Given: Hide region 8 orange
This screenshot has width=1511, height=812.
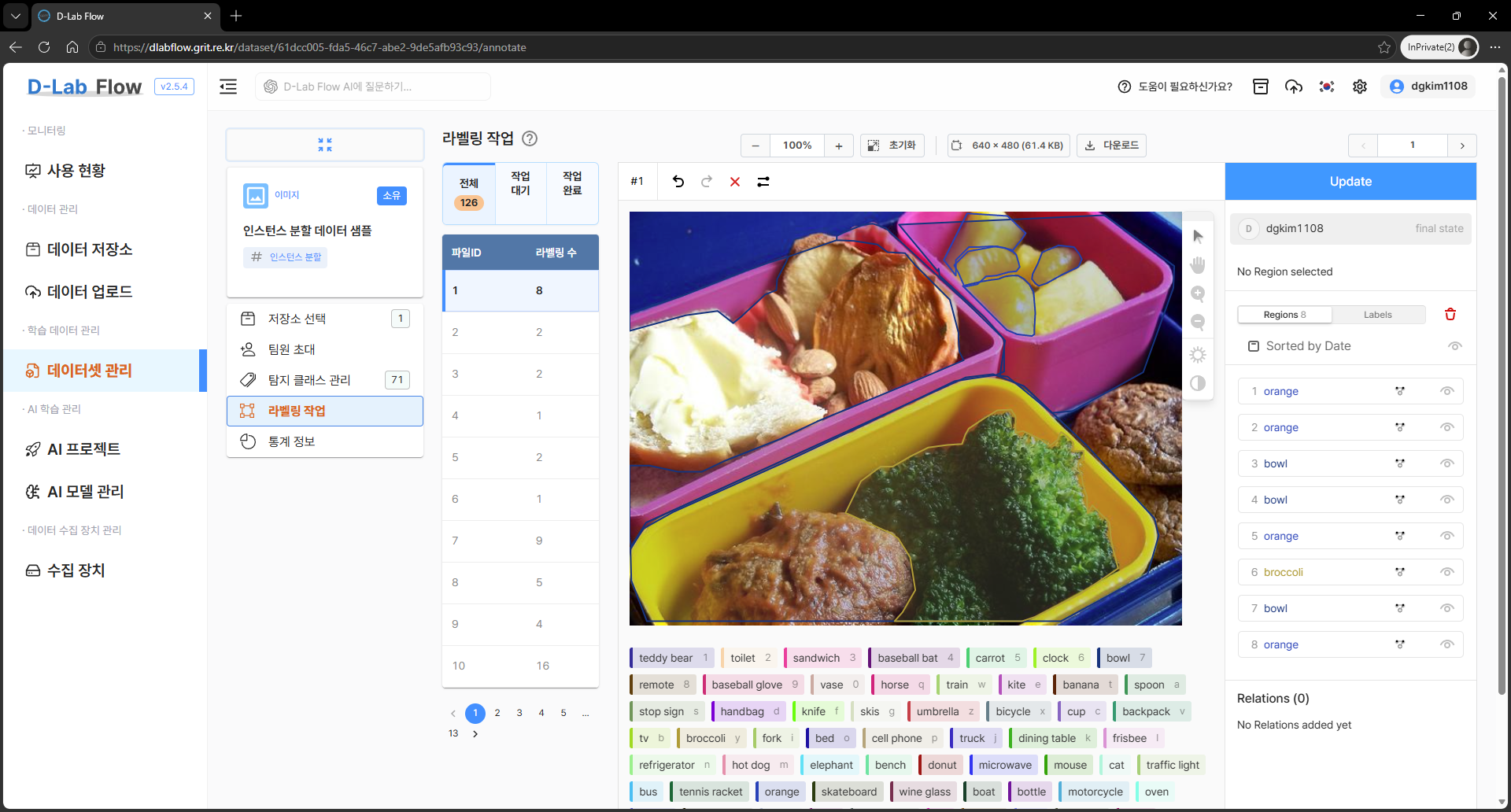Looking at the screenshot, I should (1447, 644).
